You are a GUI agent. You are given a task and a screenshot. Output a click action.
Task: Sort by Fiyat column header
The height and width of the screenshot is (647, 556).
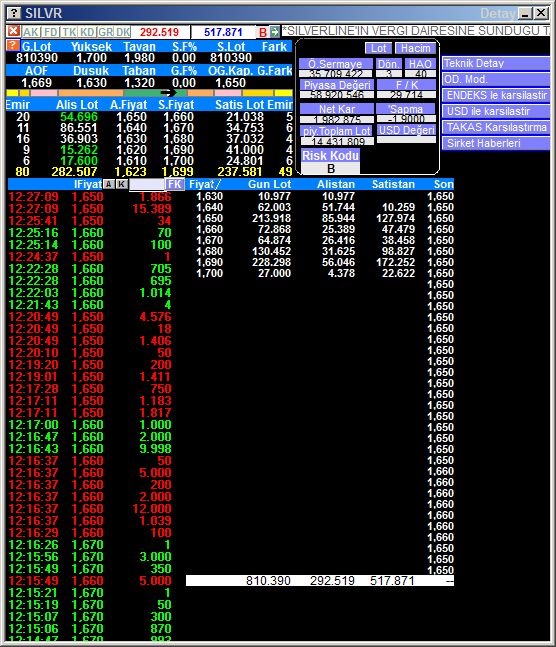pyautogui.click(x=202, y=184)
